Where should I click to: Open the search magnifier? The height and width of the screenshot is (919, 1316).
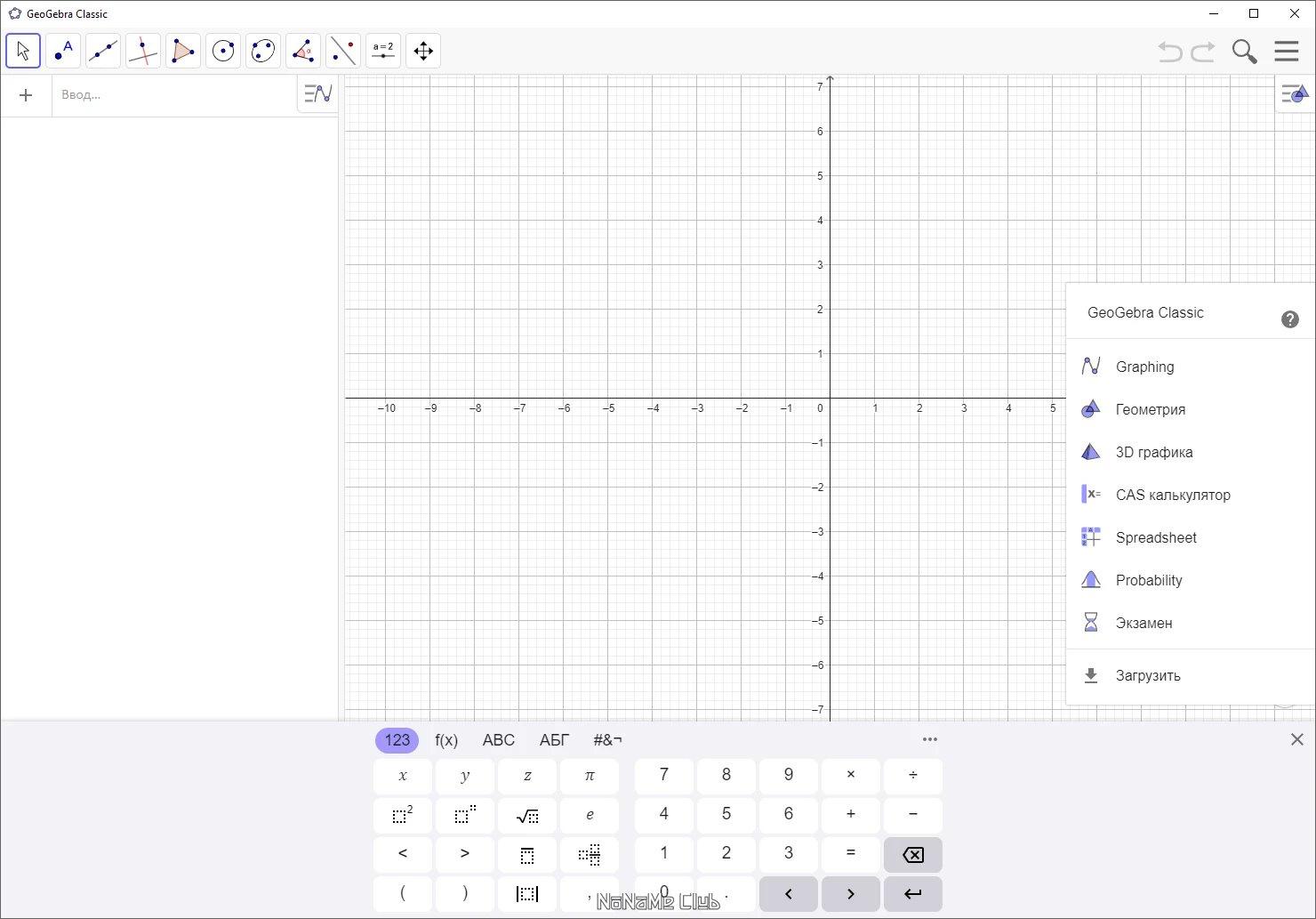pyautogui.click(x=1244, y=52)
